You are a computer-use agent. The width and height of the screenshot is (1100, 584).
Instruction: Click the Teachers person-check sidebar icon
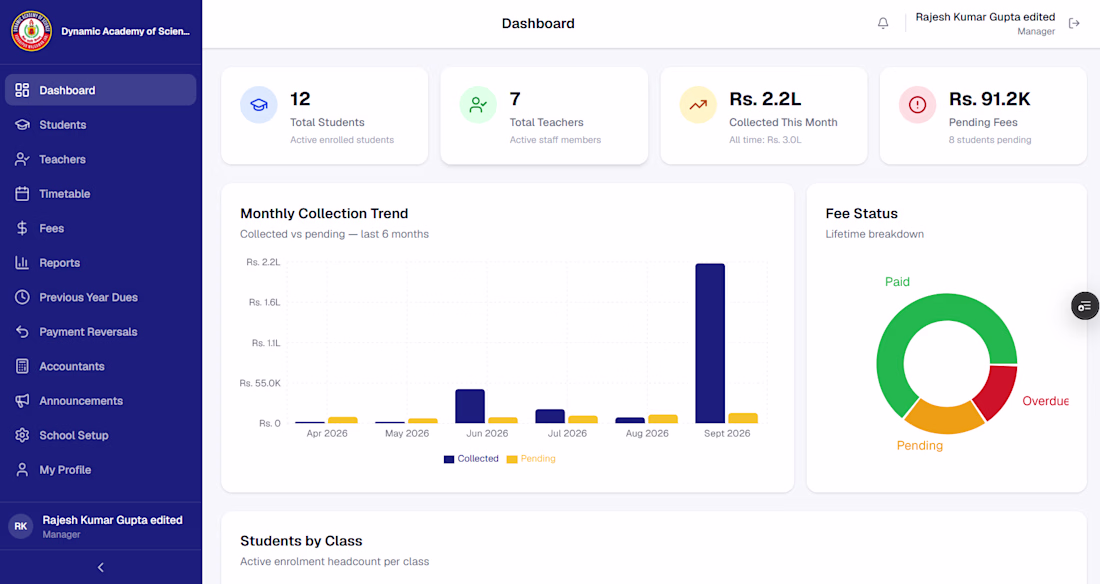point(22,159)
